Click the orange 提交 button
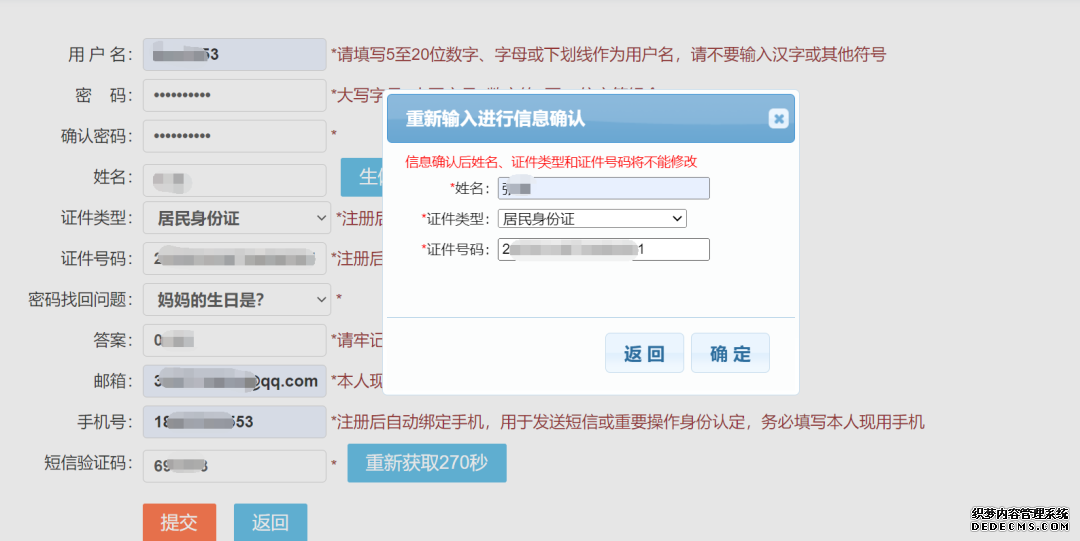The width and height of the screenshot is (1080, 541). (x=179, y=522)
